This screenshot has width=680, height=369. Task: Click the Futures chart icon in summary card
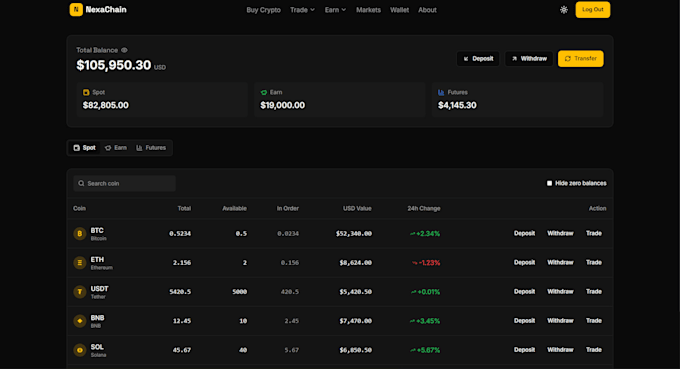pos(441,92)
